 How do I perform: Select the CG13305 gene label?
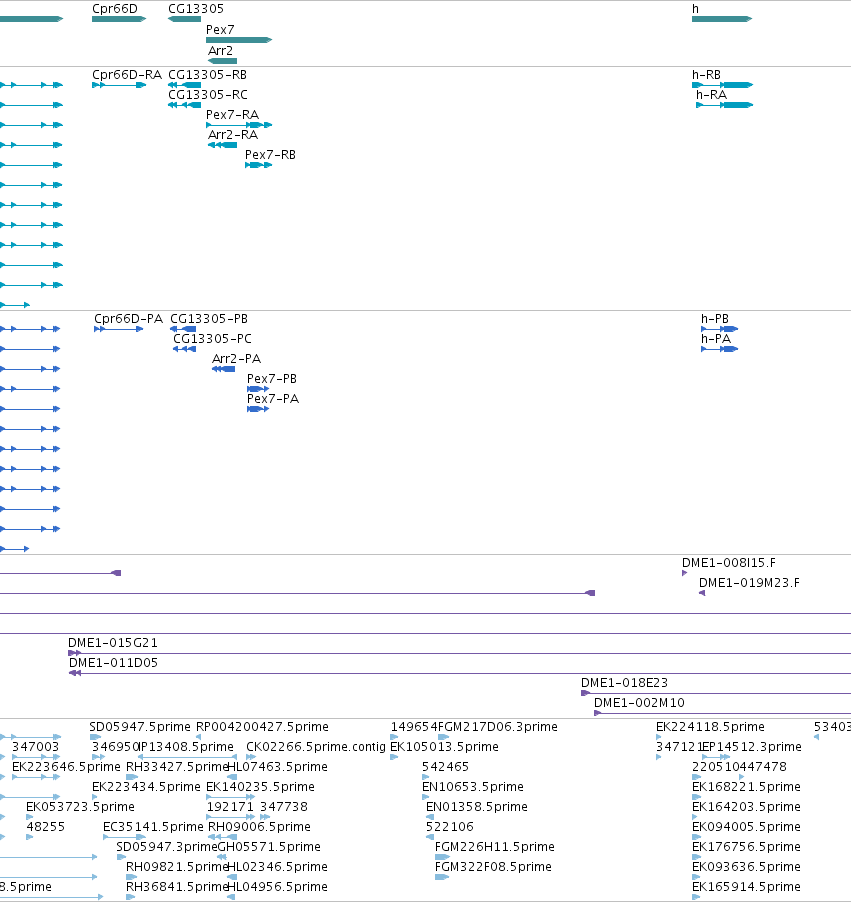click(x=196, y=9)
